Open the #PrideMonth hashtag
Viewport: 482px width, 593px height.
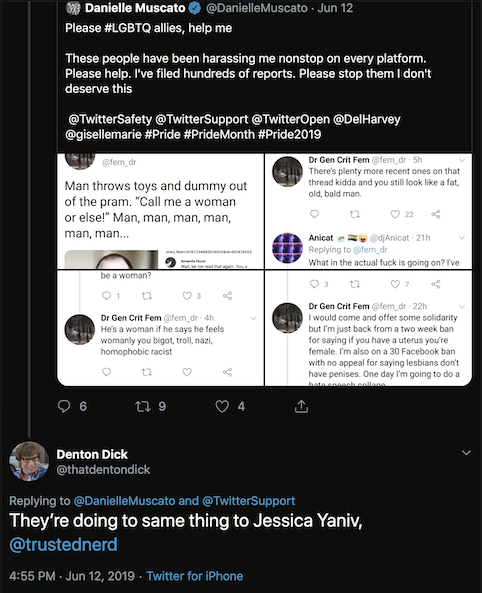click(x=219, y=134)
